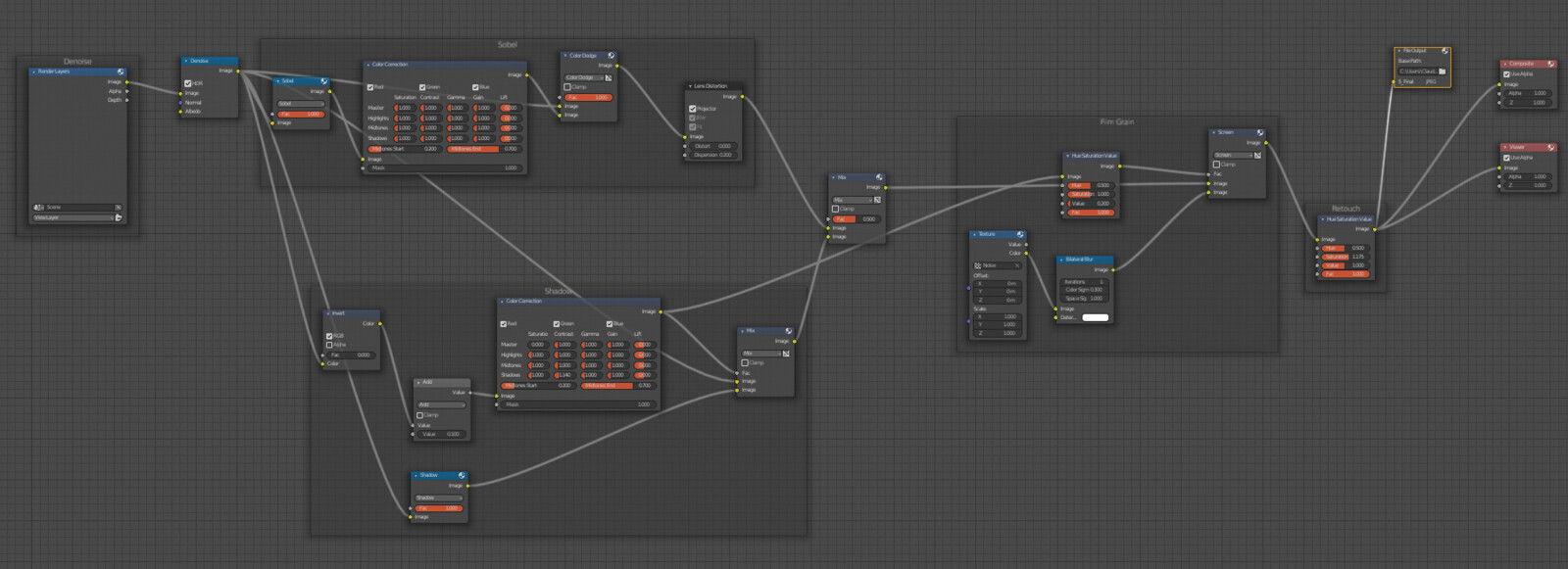Collapse the Invert node

(328, 313)
